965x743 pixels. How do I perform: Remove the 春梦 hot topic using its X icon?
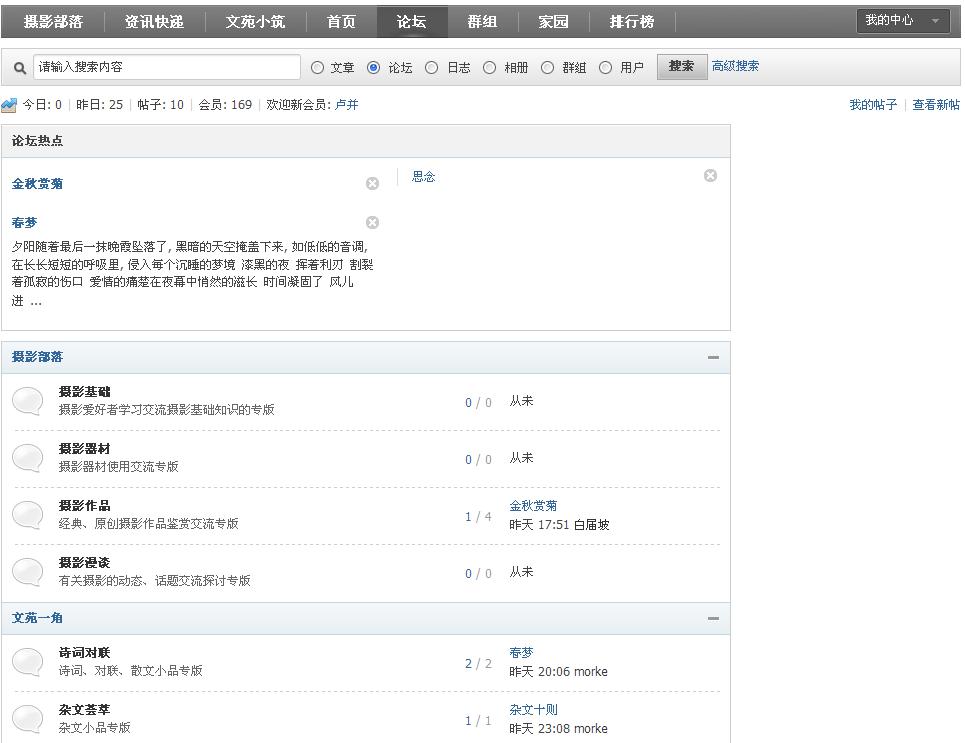372,223
